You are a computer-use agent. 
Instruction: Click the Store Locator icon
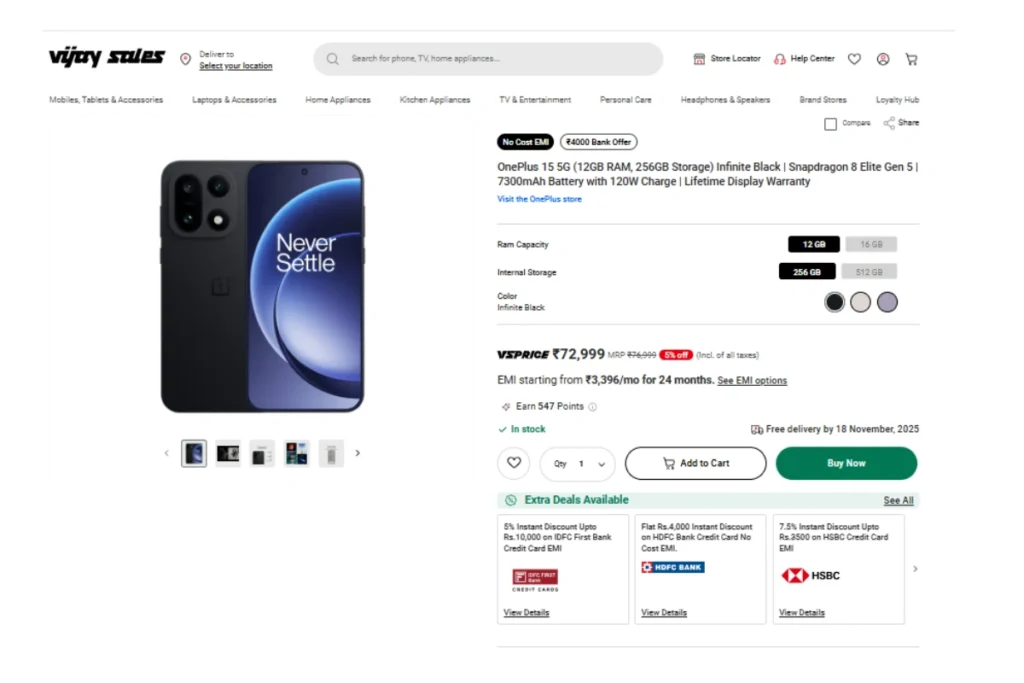tap(699, 59)
